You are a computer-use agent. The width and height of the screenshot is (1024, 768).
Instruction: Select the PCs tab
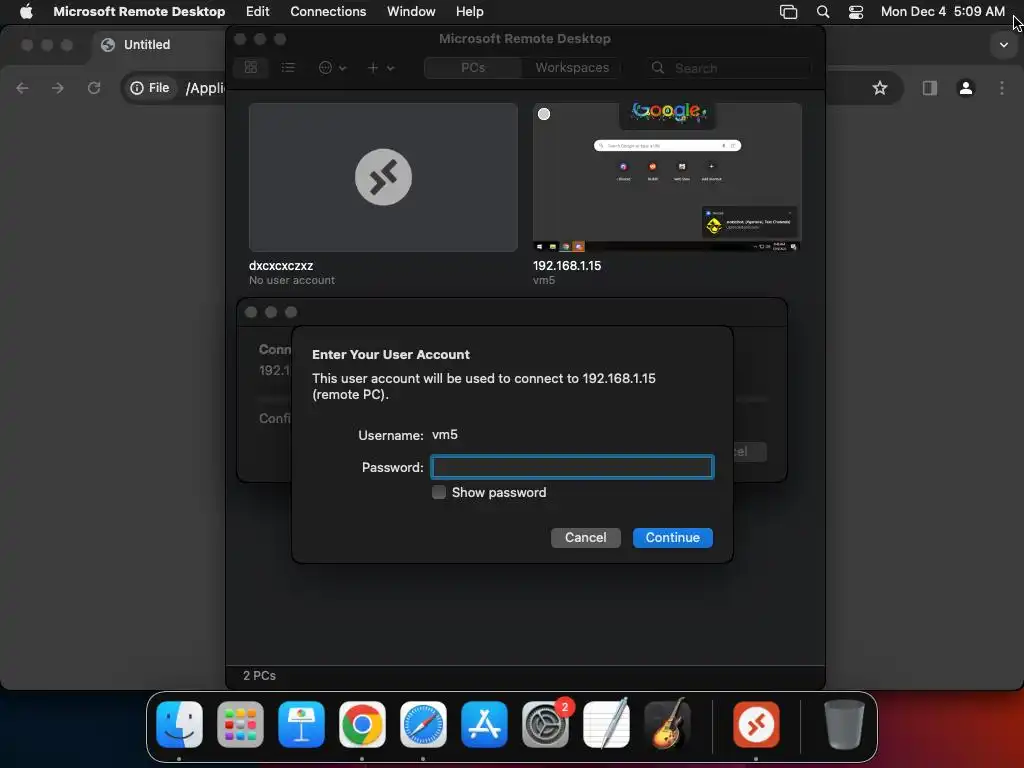[x=473, y=67]
